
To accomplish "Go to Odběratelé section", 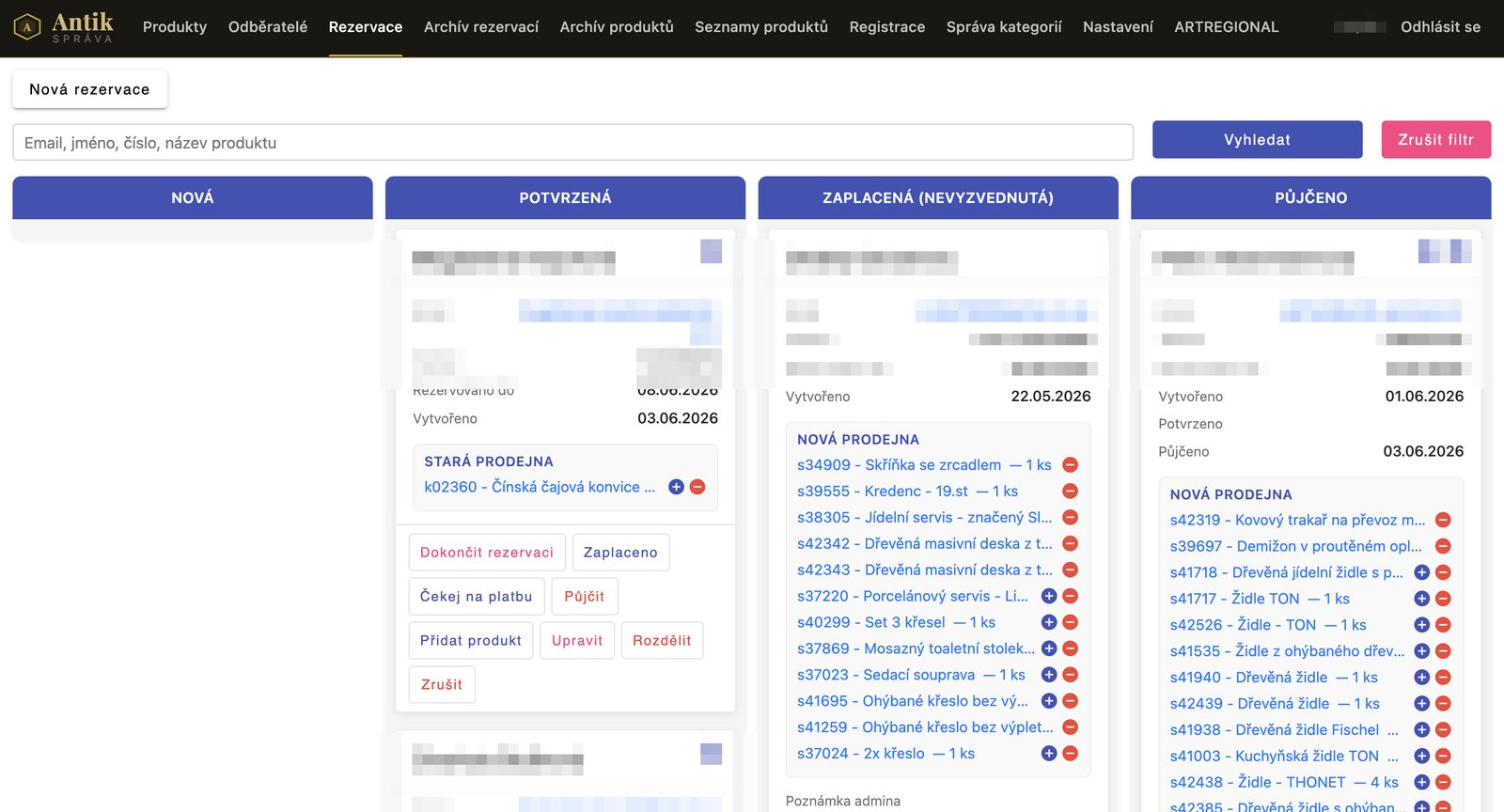I will click(268, 27).
